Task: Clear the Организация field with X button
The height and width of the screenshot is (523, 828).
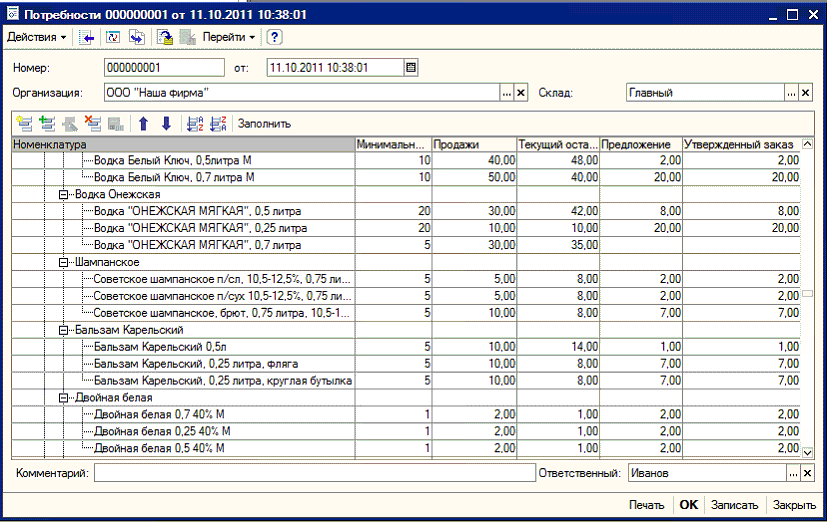Action: [x=520, y=93]
